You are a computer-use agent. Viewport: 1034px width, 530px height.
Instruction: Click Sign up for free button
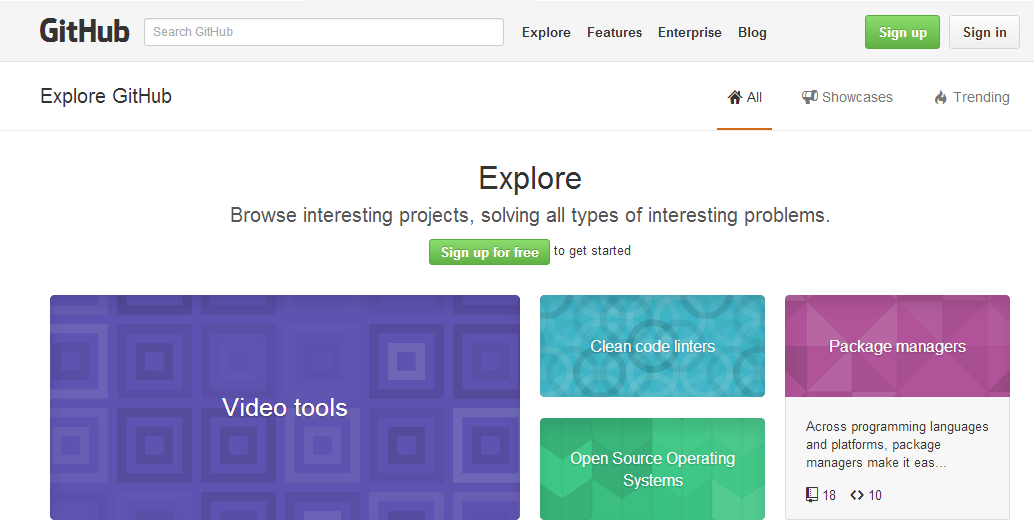click(x=489, y=252)
